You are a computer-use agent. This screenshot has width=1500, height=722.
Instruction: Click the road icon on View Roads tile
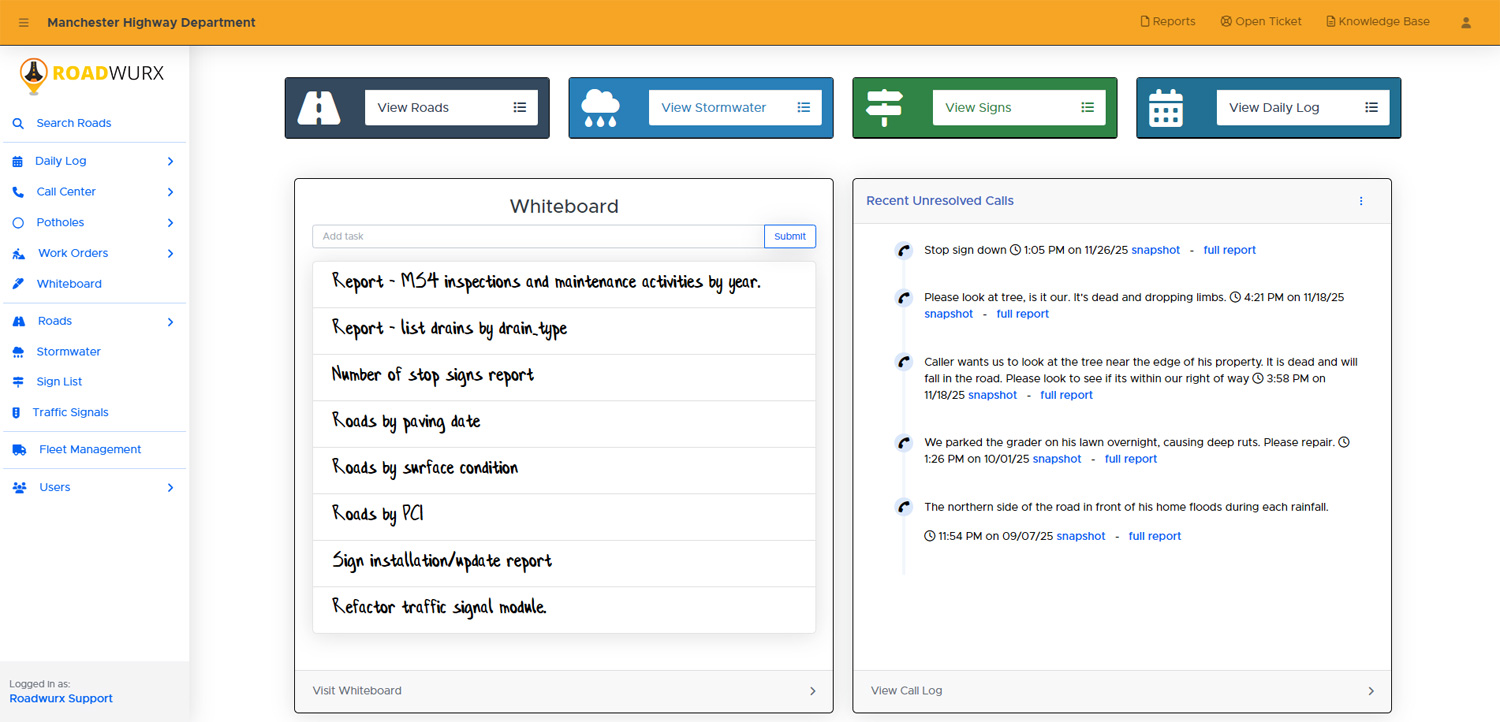320,108
